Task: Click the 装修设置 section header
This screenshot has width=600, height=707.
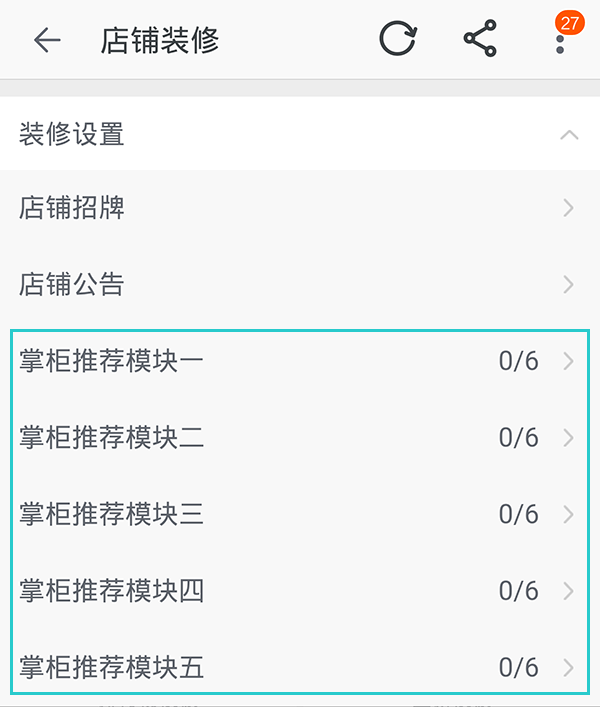Action: [72, 134]
